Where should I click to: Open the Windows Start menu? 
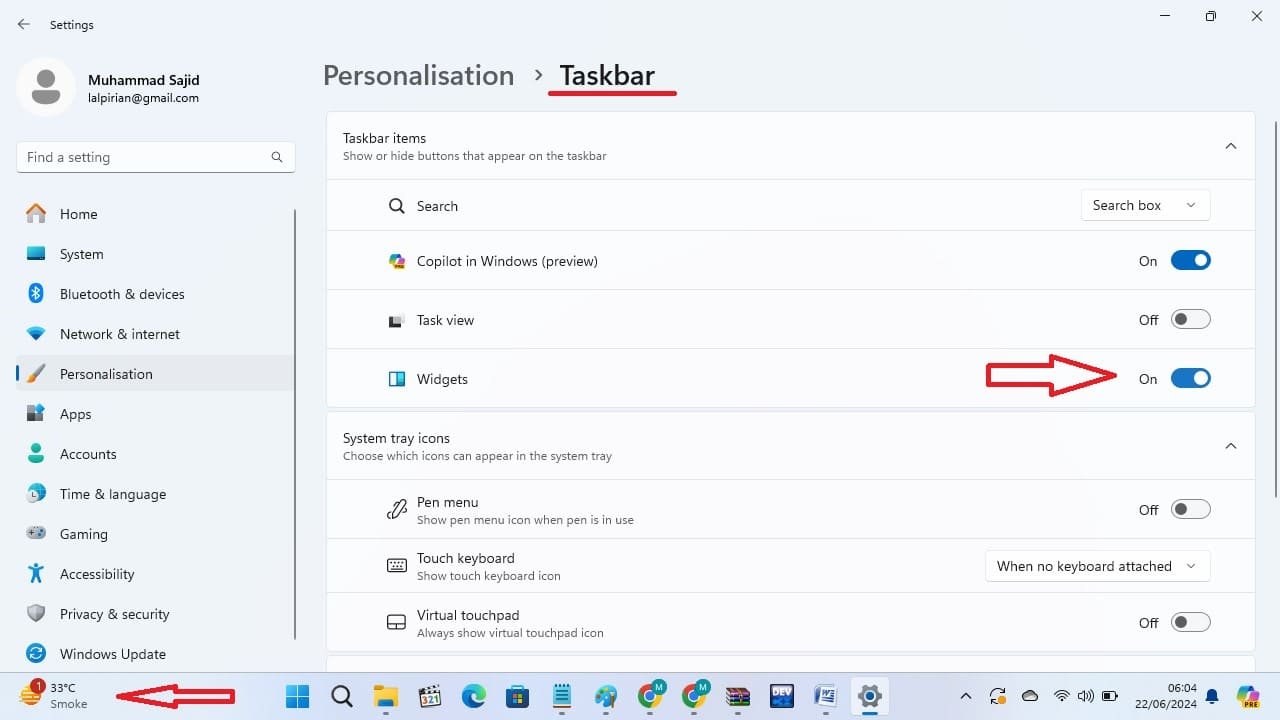point(297,696)
